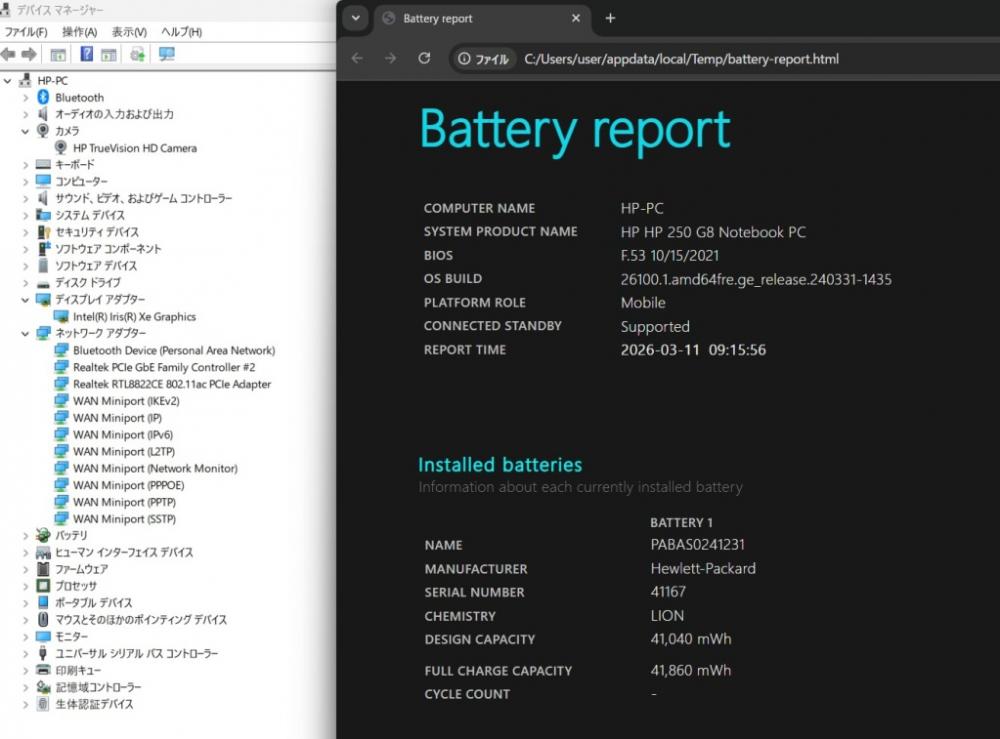Click the file info icon in address bar
Screen dimensions: 1000x739
pos(483,59)
